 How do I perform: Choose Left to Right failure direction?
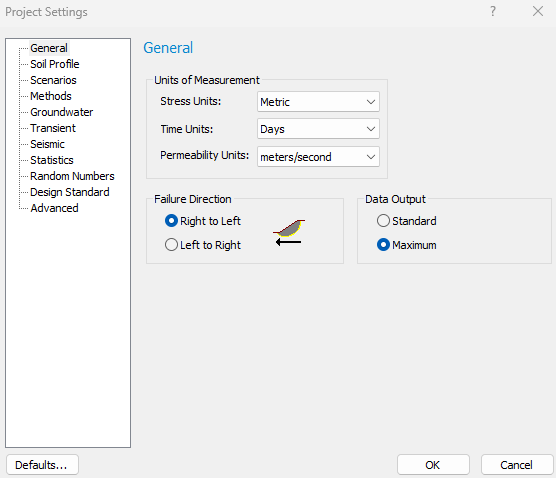pyautogui.click(x=203, y=245)
